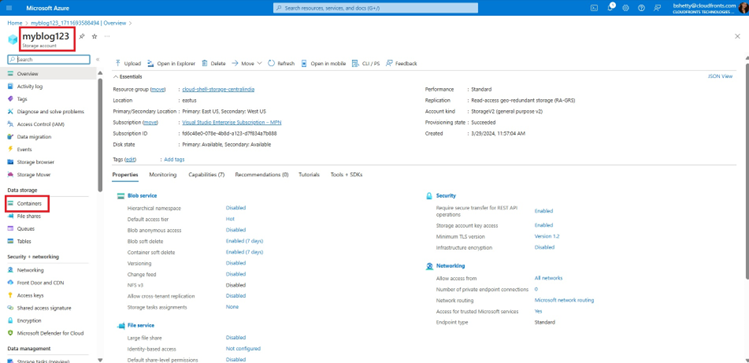Open the notifications bell
The width and height of the screenshot is (749, 363).
[x=610, y=8]
